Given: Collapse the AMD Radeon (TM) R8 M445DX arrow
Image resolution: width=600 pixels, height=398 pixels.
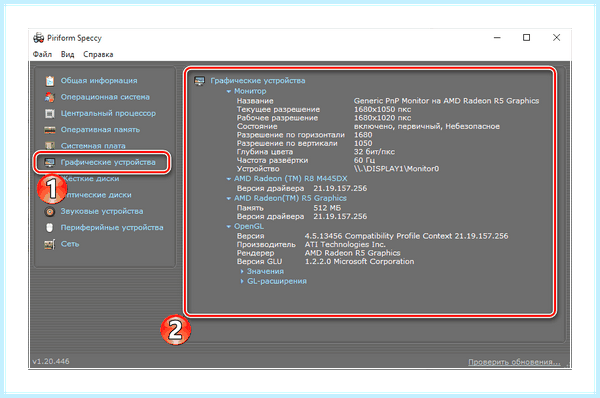Looking at the screenshot, I should coord(228,179).
